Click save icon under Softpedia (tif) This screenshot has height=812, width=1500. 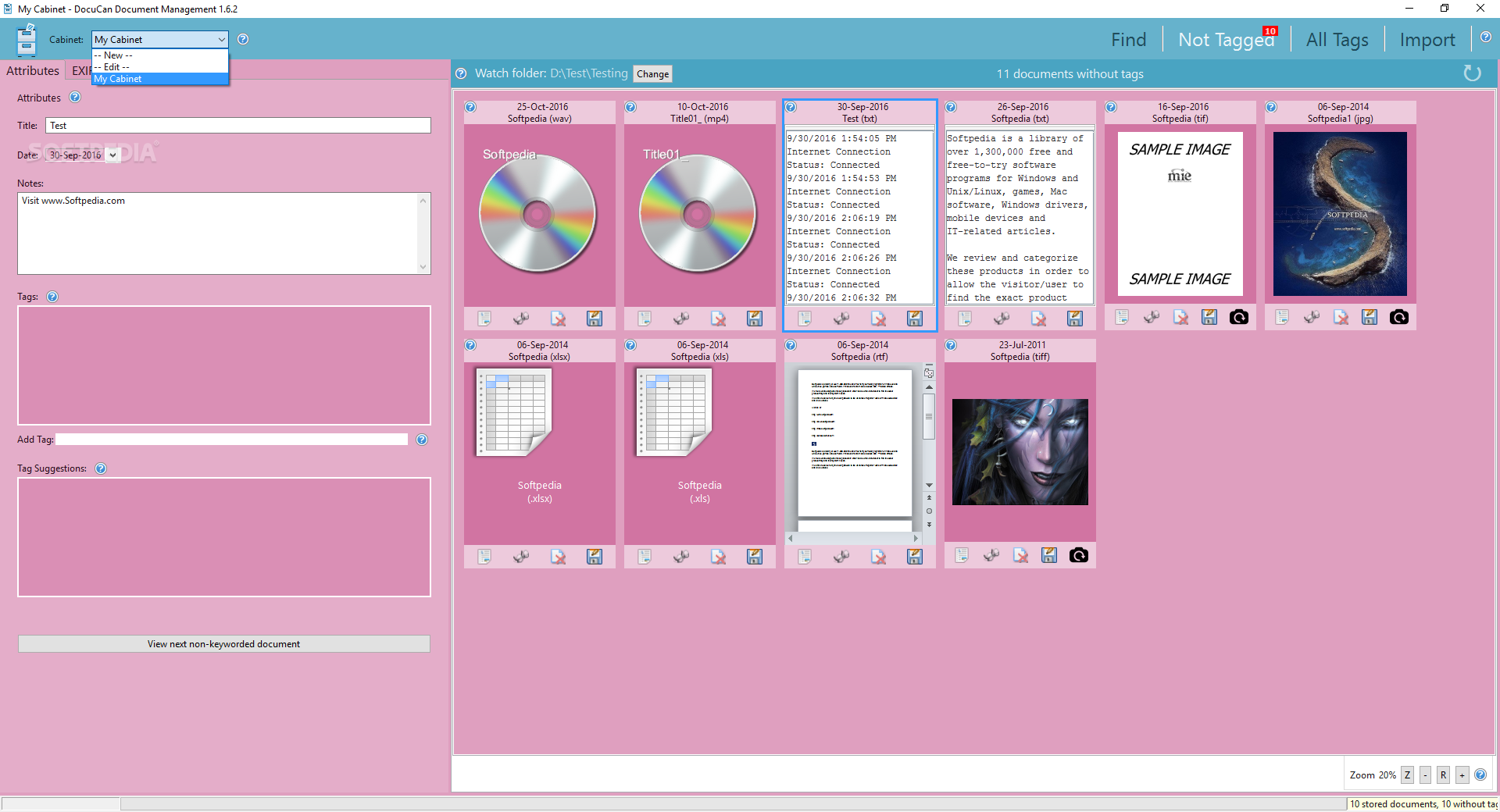pyautogui.click(x=1209, y=317)
